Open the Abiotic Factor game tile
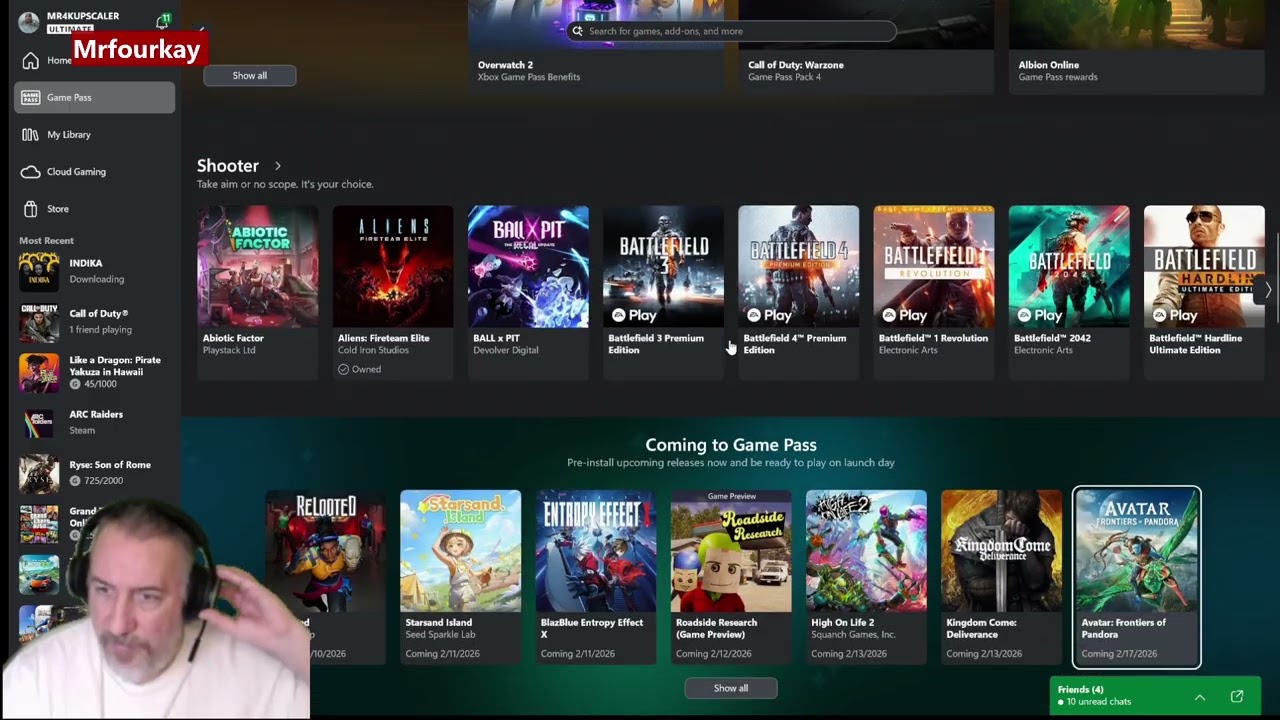1280x720 pixels. (x=258, y=291)
